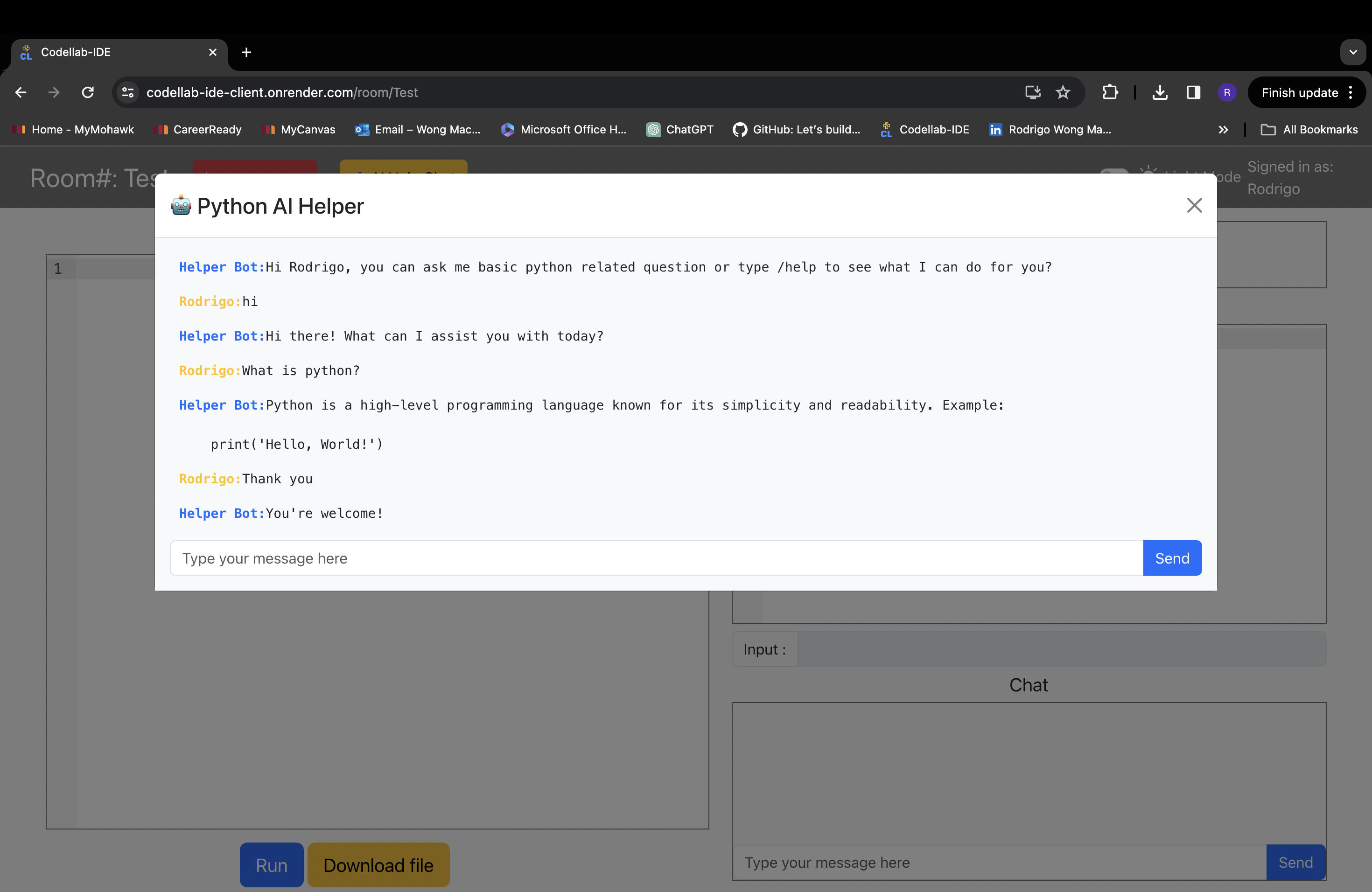Open the tab search dropdown arrow
This screenshot has height=892, width=1372.
pos(1352,52)
